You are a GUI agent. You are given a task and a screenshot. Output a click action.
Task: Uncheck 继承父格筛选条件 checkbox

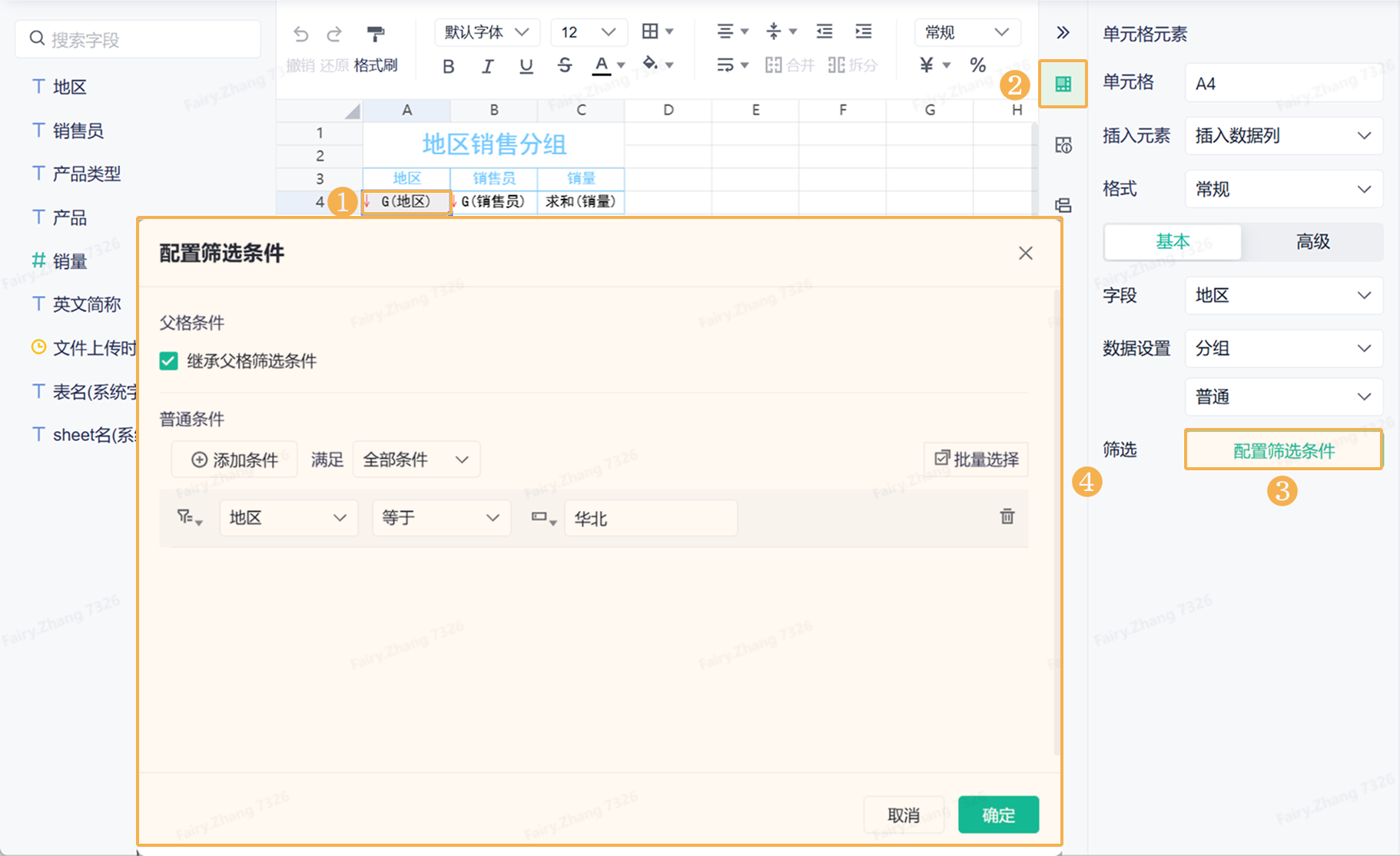point(169,361)
